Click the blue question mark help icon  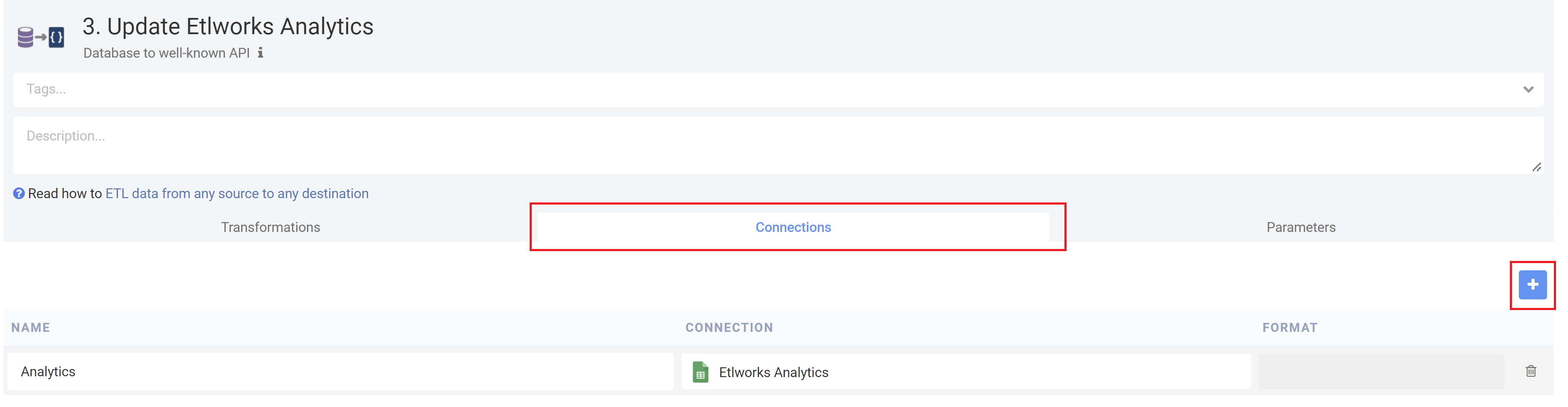pos(19,193)
